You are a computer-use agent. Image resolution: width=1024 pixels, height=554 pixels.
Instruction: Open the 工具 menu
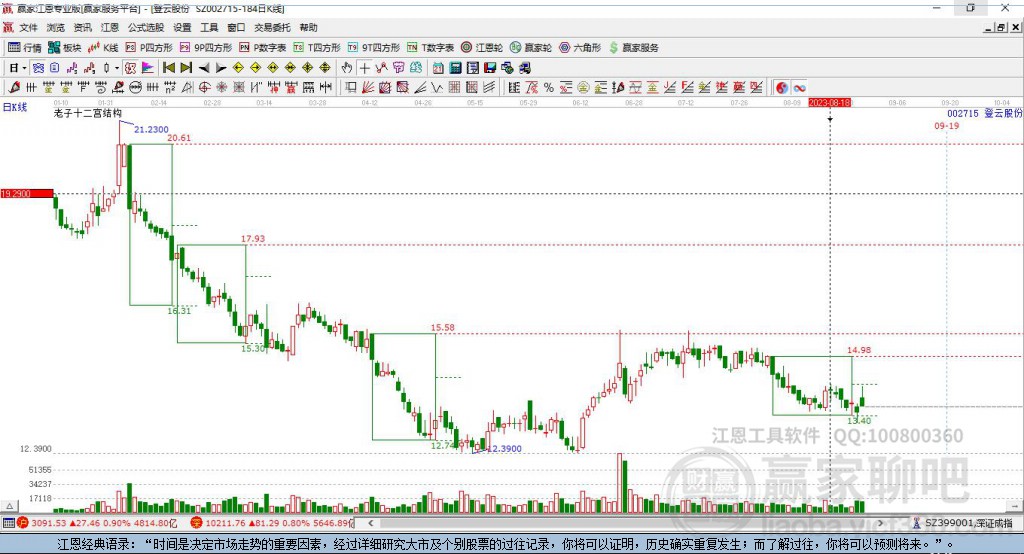click(209, 27)
